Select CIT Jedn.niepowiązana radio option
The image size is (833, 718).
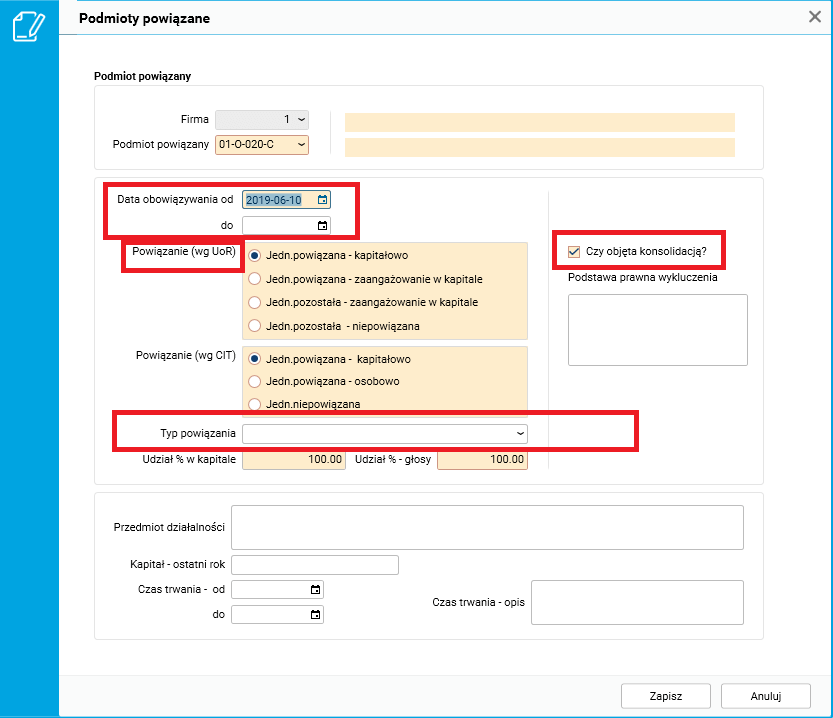click(x=256, y=404)
